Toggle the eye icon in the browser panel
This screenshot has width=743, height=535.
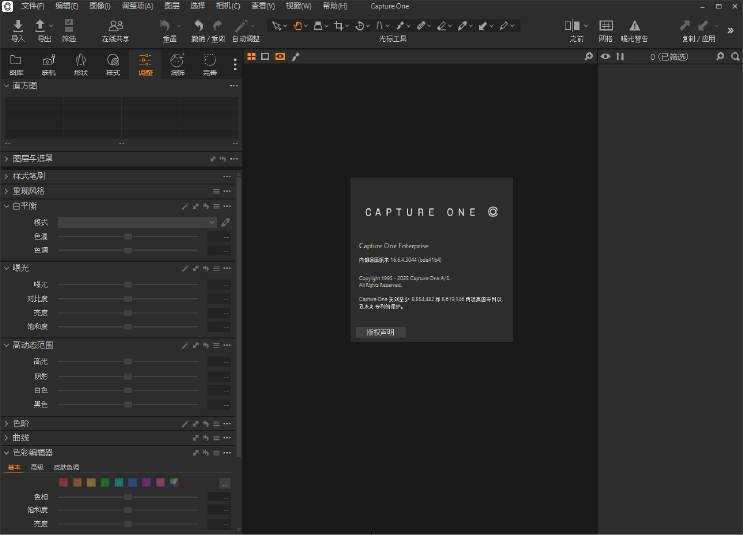click(x=606, y=57)
